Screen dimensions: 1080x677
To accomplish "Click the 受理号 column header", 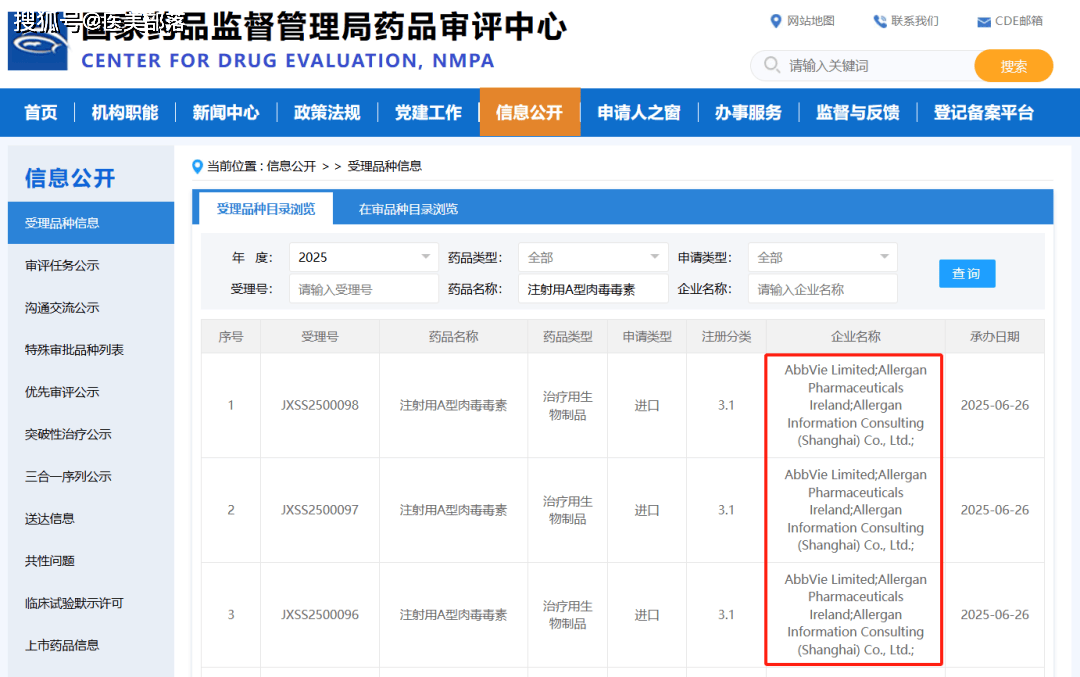I will coord(320,337).
